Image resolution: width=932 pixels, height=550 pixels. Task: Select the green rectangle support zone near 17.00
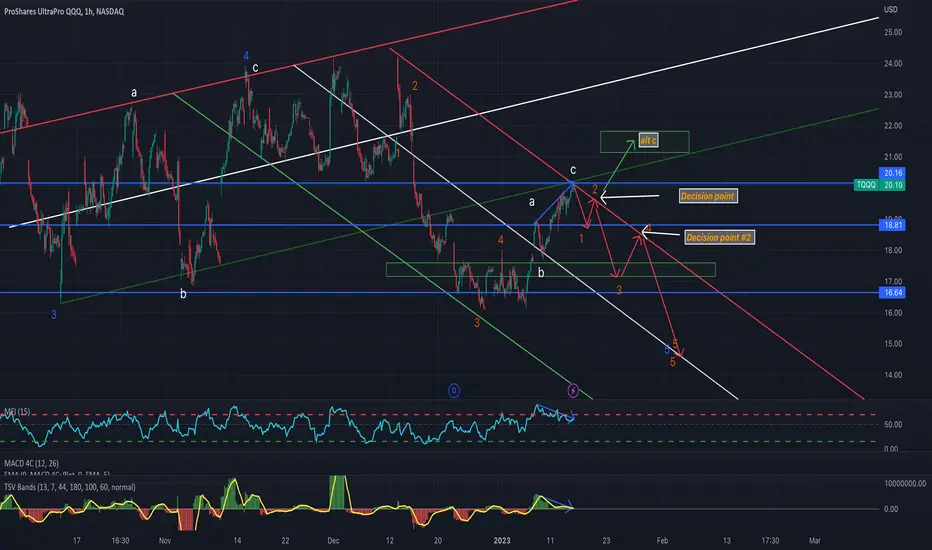pyautogui.click(x=550, y=270)
